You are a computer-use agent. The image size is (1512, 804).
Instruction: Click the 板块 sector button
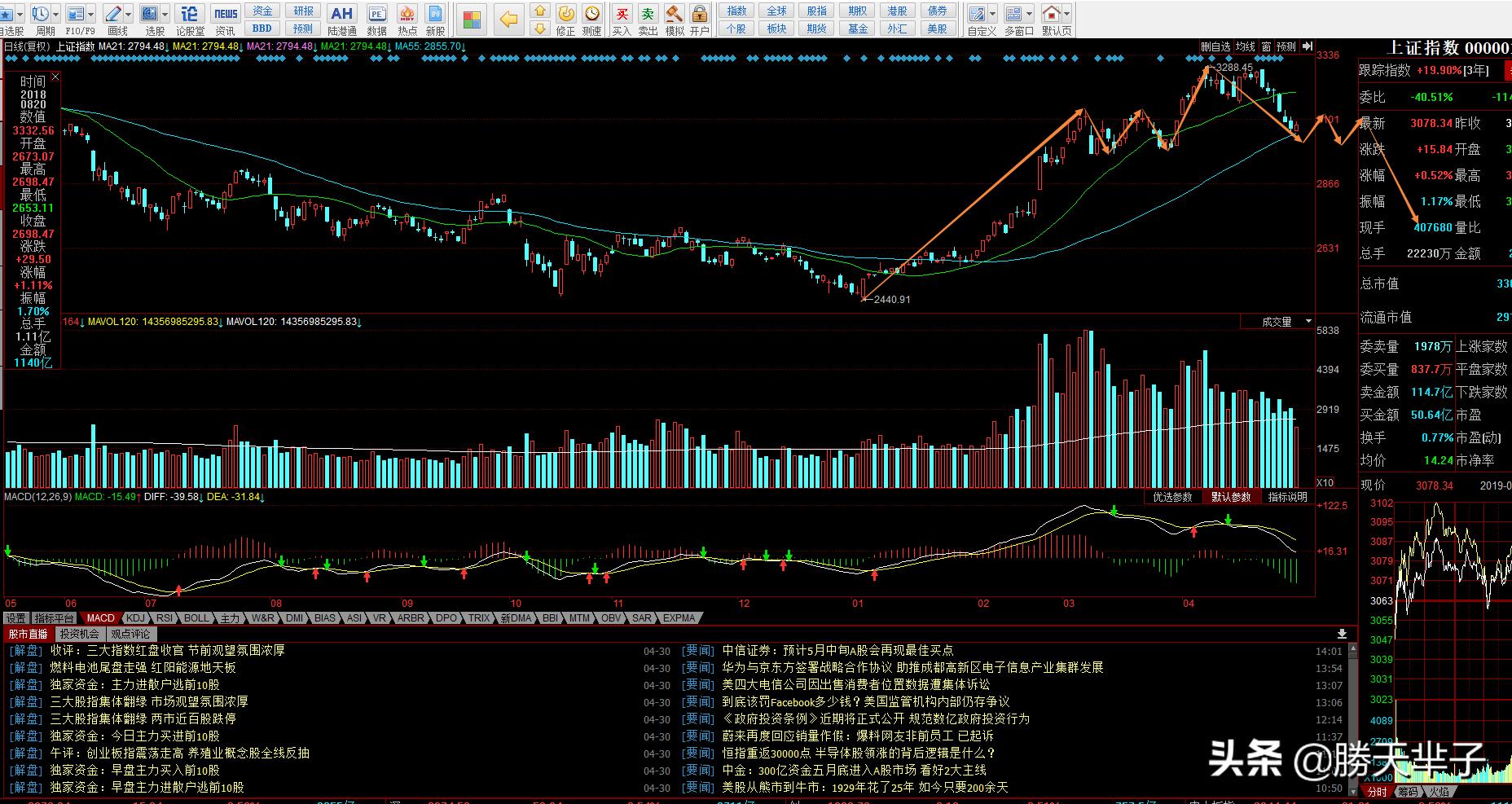pos(776,29)
